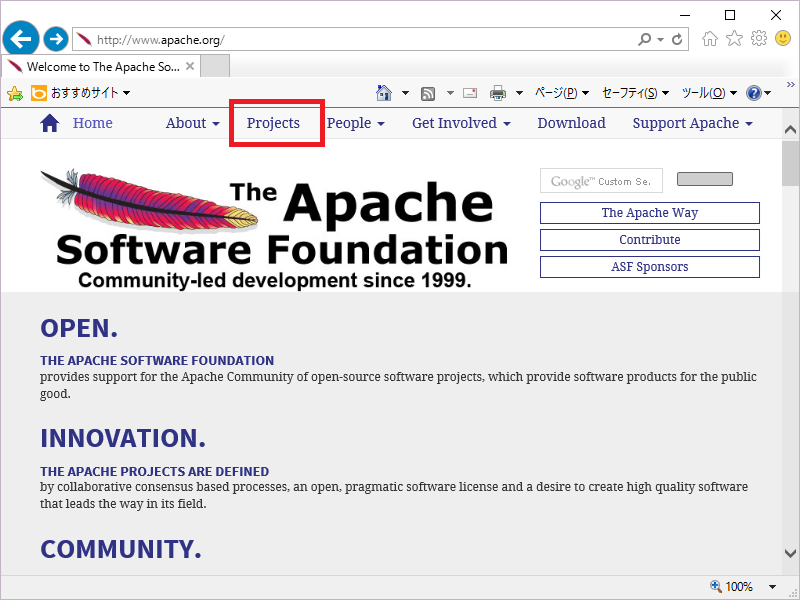Click the gray search submit button
The image size is (800, 600).
(705, 179)
